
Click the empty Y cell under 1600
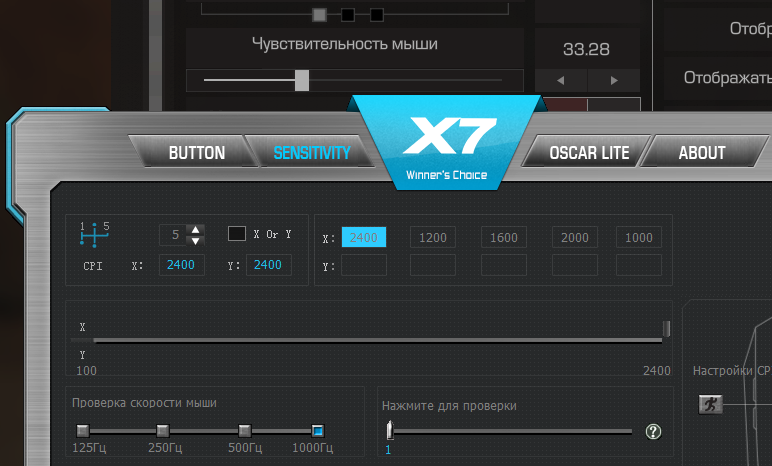(504, 266)
